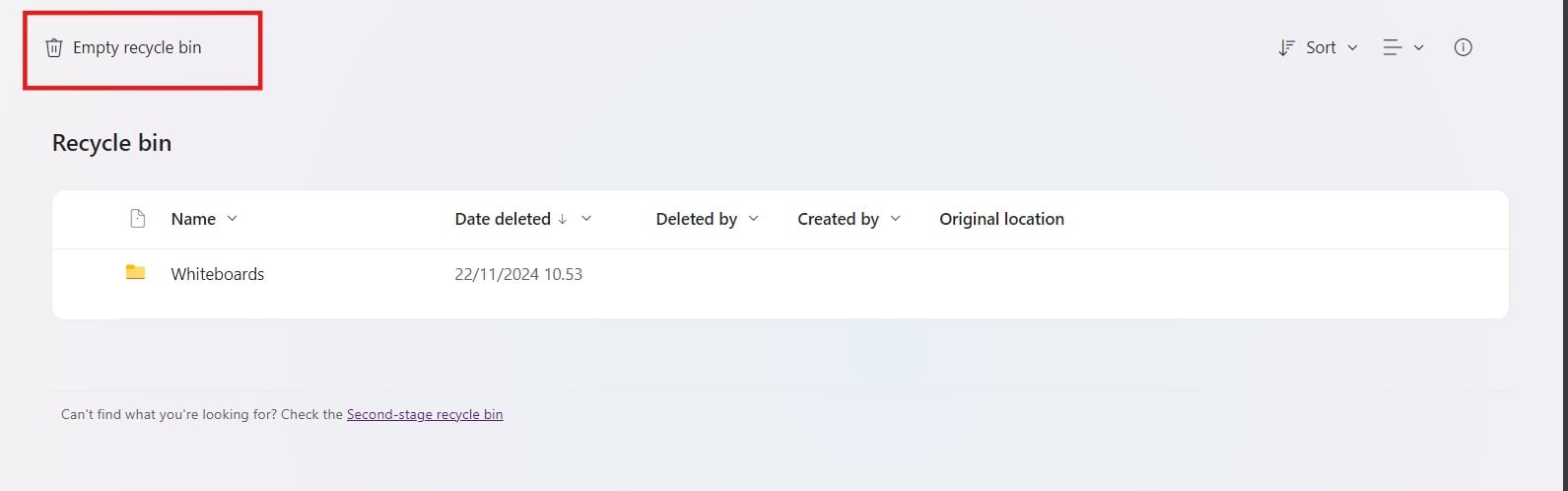Click the yellow Whiteboards folder icon
Viewport: 1568px width, 491px height.
point(136,273)
